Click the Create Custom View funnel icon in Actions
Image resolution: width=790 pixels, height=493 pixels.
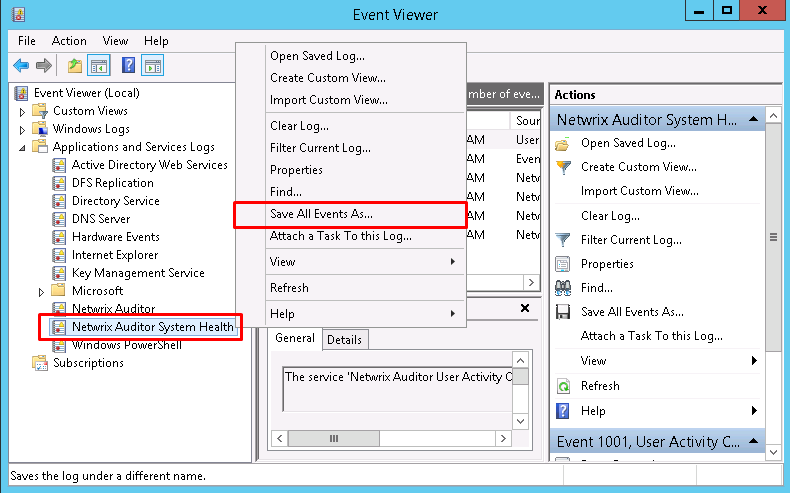pyautogui.click(x=563, y=167)
